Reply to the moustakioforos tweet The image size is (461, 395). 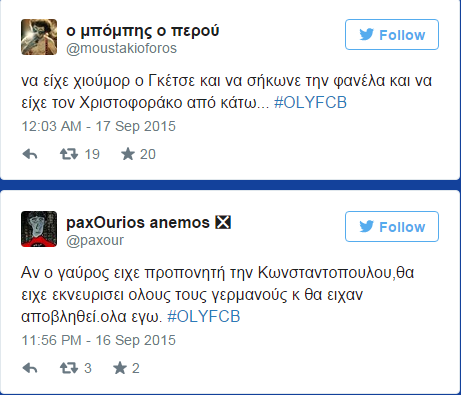pos(30,154)
